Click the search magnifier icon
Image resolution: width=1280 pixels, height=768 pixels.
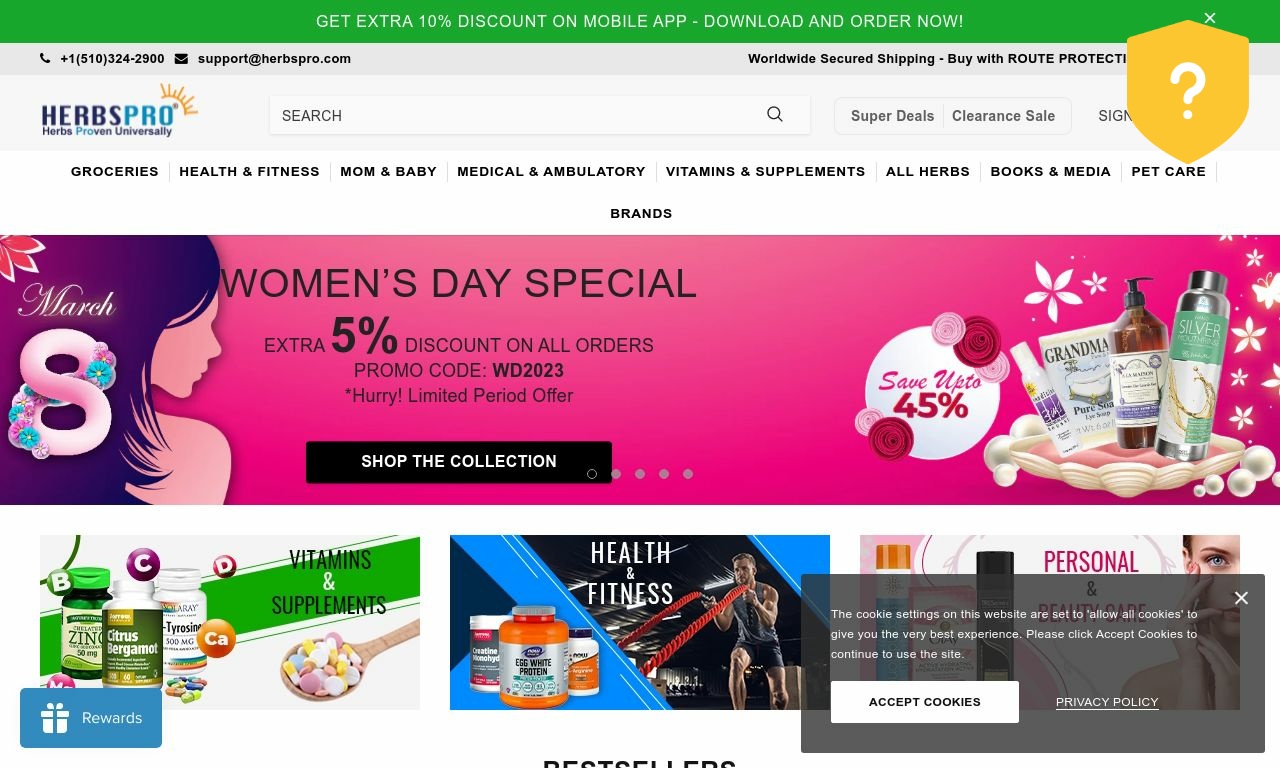(x=775, y=115)
